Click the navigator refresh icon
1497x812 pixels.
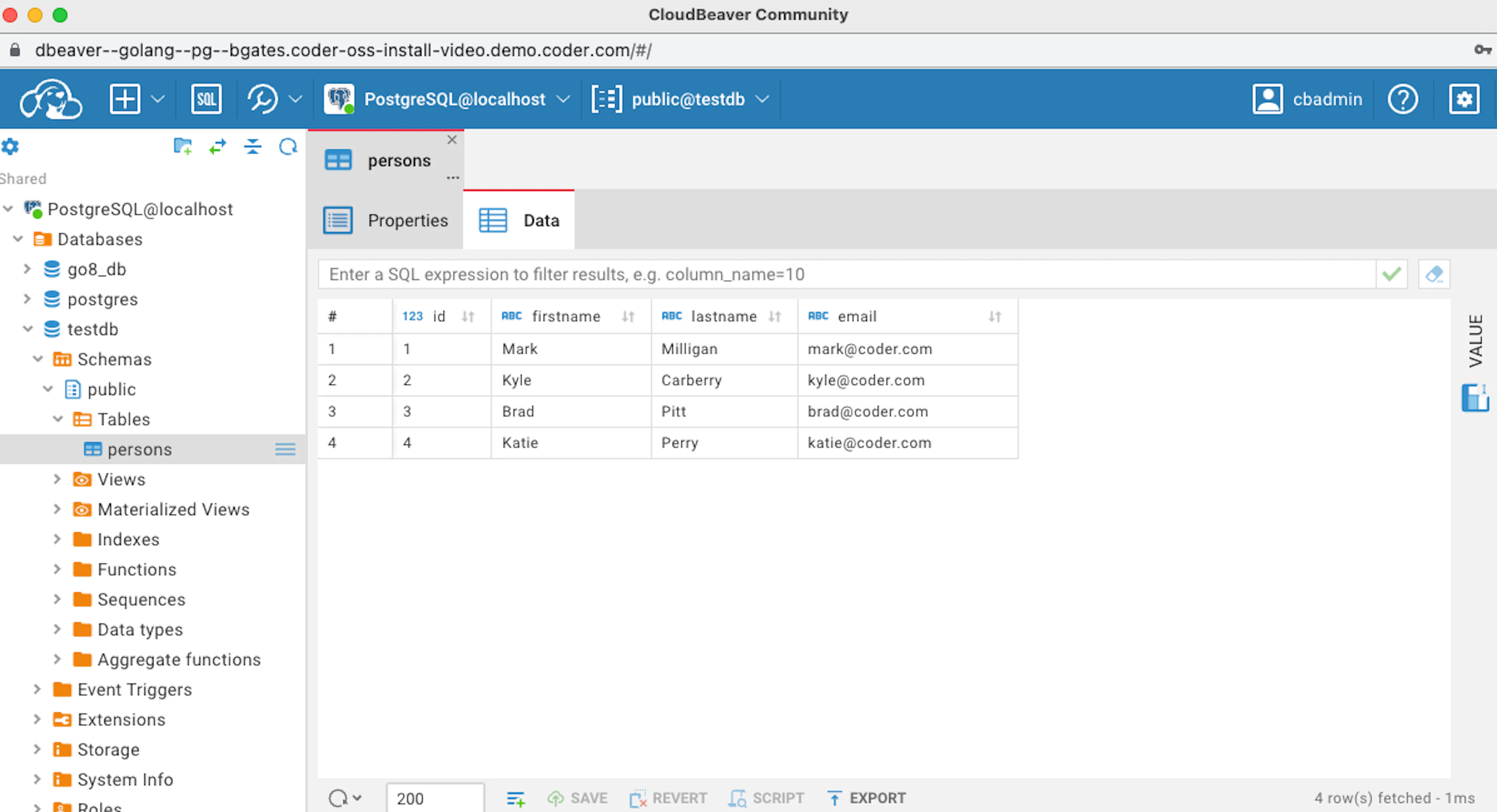[x=288, y=147]
